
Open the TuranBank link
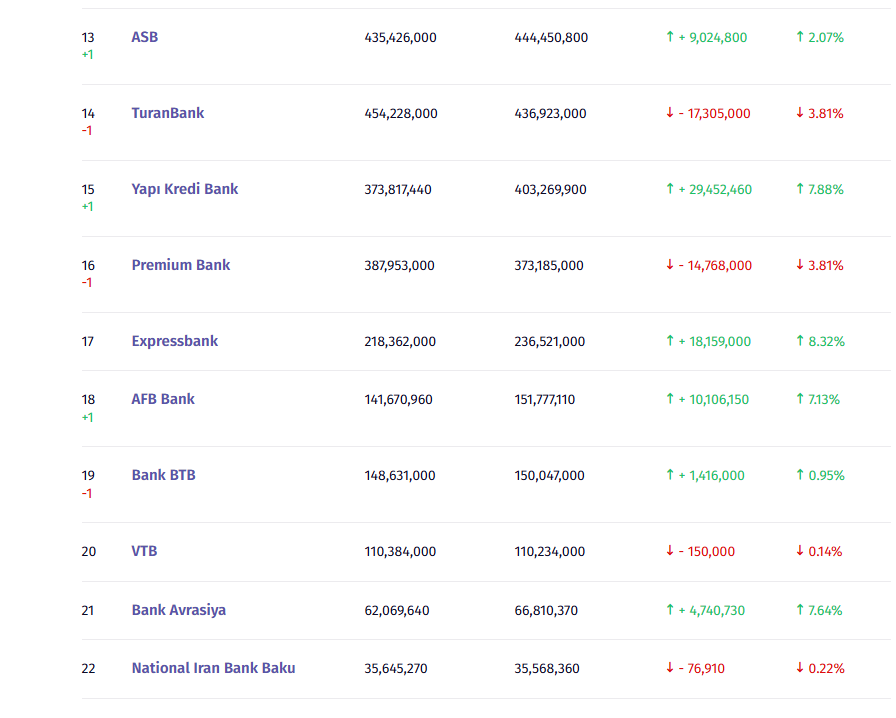167,113
